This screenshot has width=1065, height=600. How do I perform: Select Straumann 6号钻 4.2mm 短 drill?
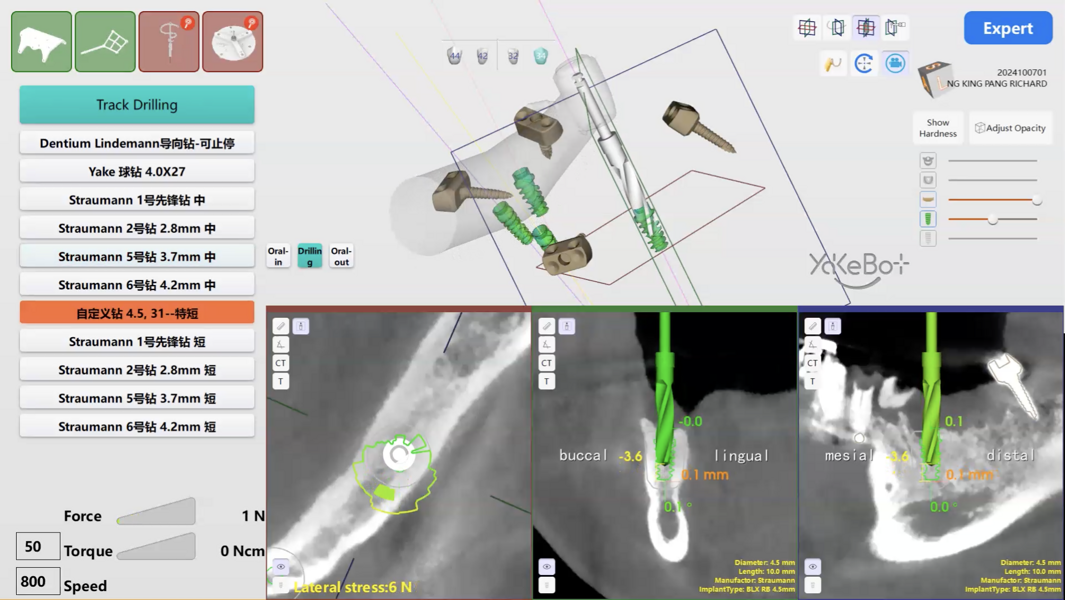coord(137,426)
